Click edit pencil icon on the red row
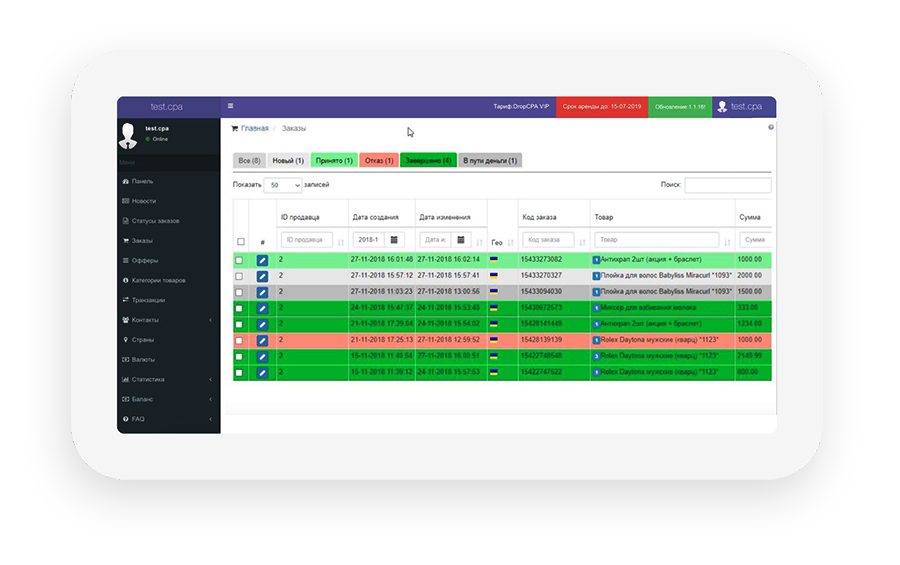 click(262, 341)
